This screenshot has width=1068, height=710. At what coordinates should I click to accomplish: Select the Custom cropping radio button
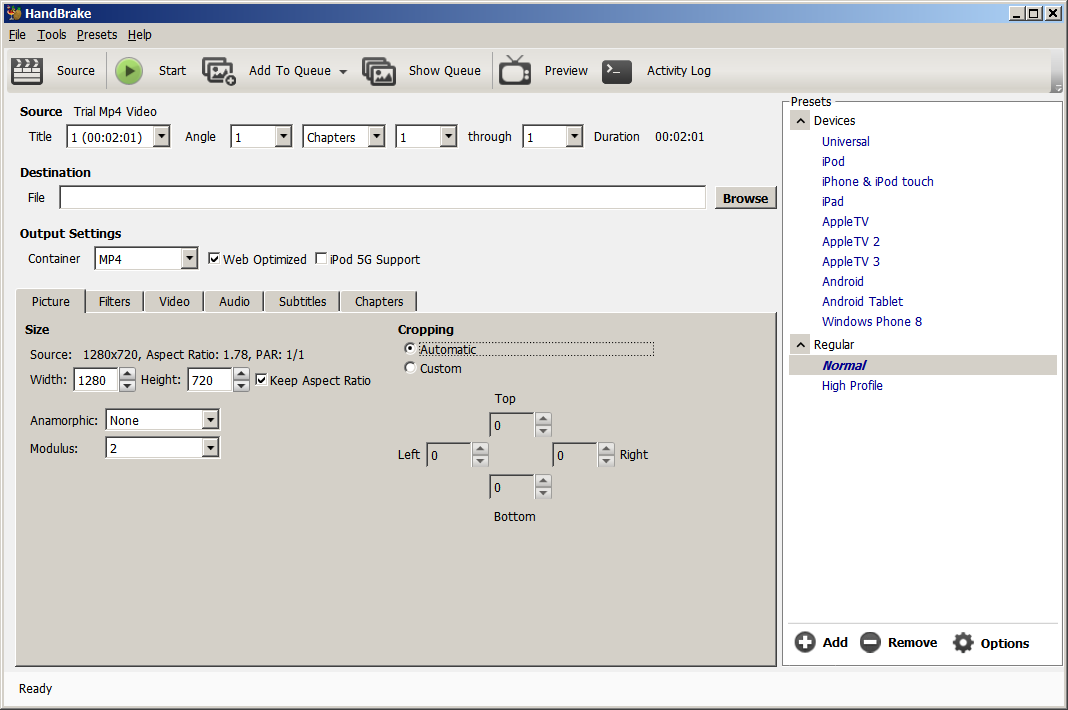click(410, 368)
